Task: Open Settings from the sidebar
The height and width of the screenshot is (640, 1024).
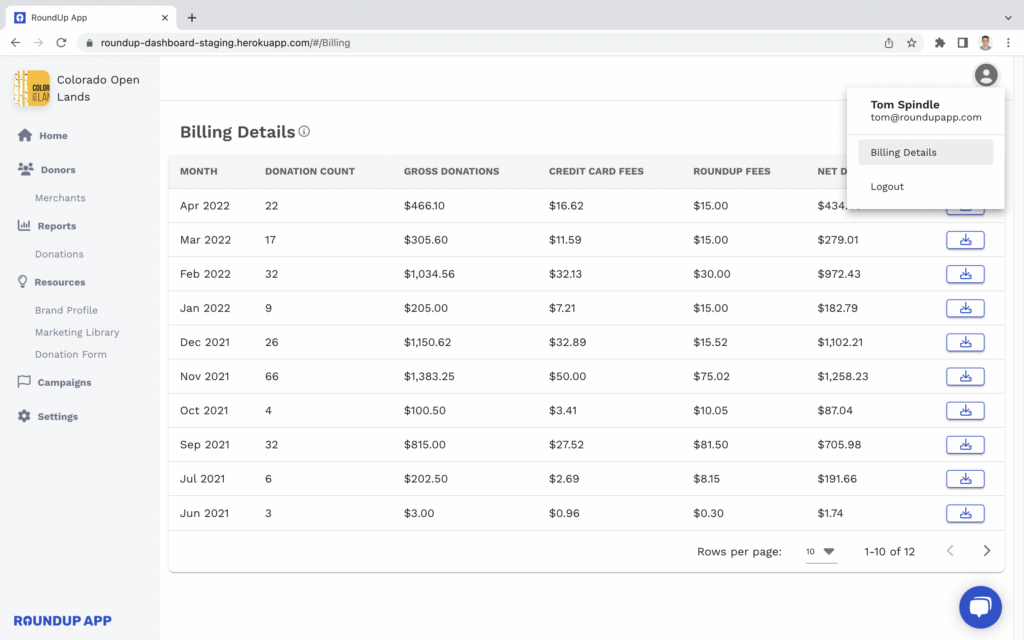Action: [x=57, y=416]
